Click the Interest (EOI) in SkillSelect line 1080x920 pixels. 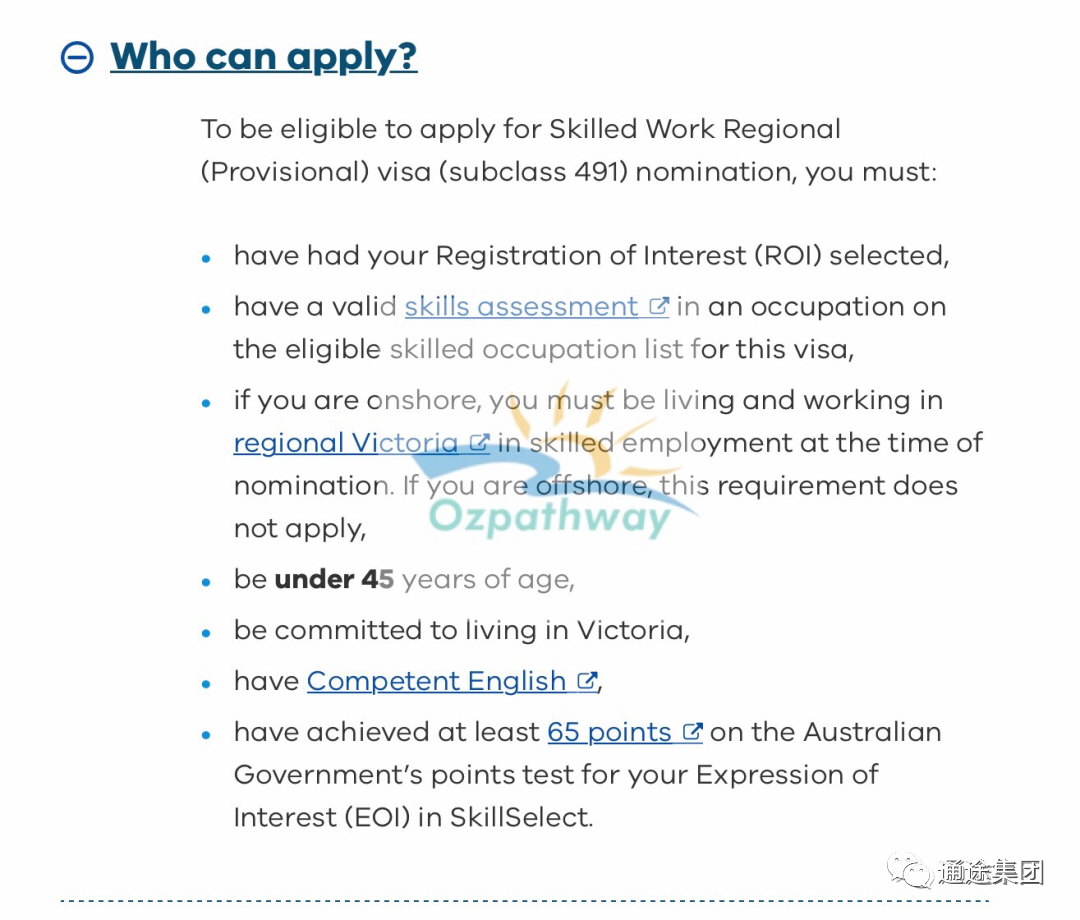tap(413, 817)
